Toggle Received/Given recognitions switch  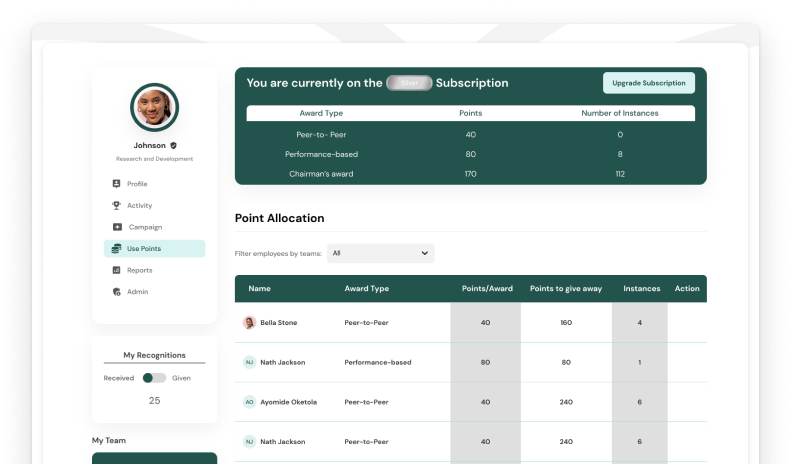154,378
